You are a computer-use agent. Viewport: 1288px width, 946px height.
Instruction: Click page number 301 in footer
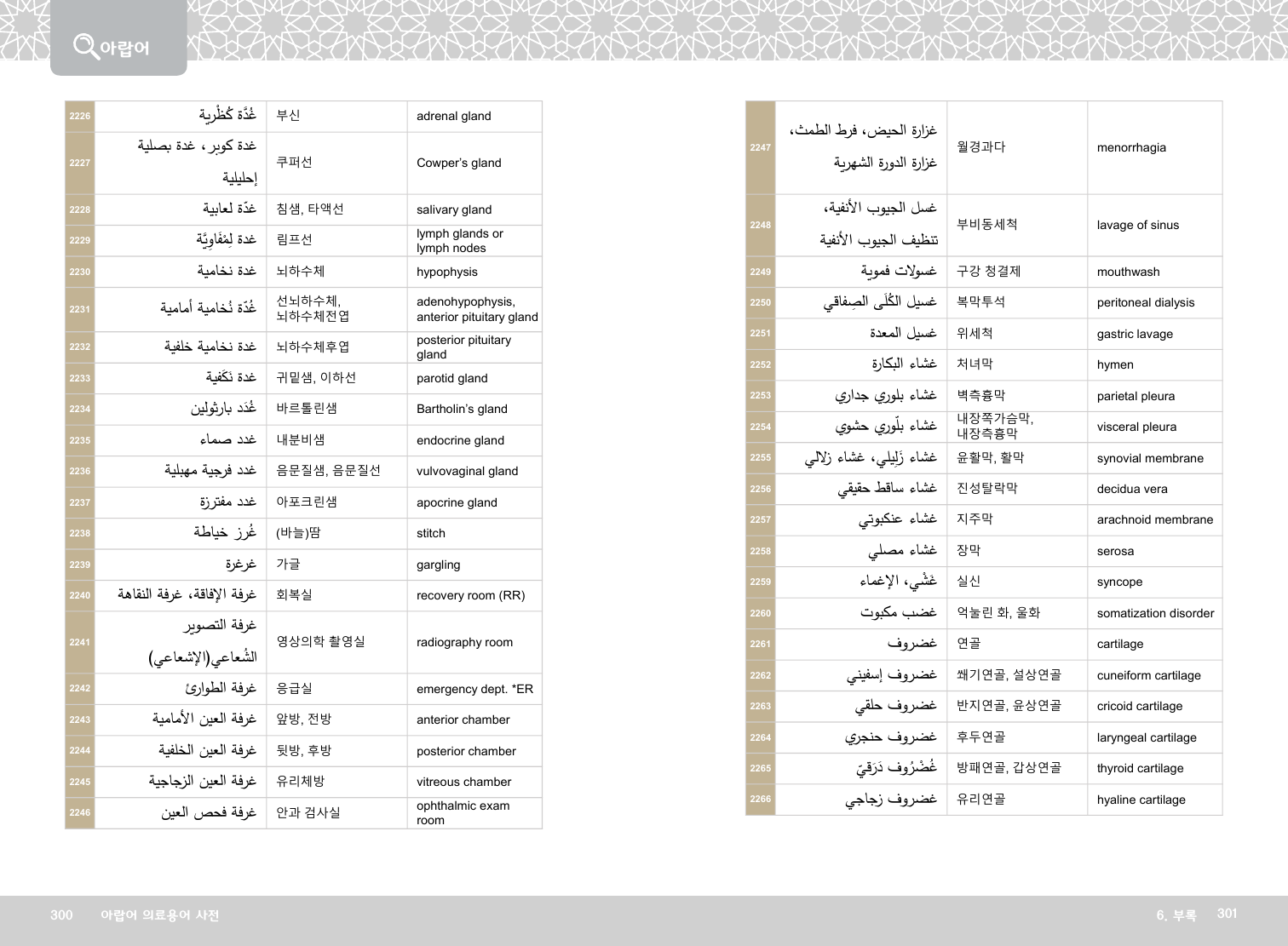(x=1227, y=914)
